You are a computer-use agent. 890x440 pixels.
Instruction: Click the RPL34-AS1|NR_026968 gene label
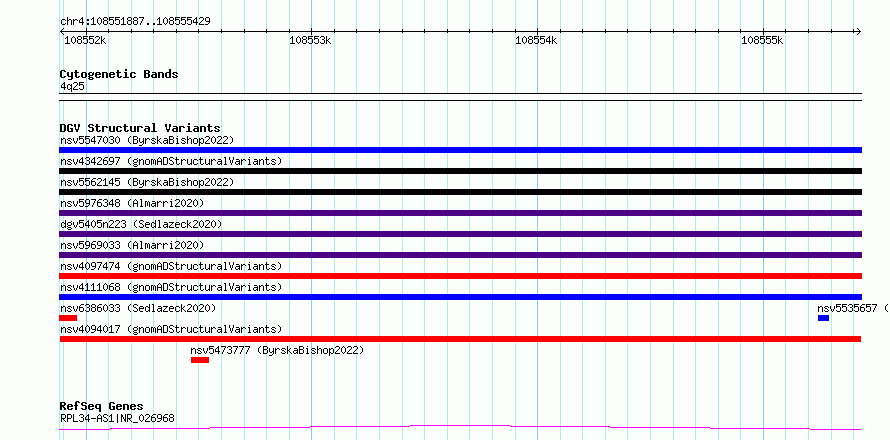point(117,418)
